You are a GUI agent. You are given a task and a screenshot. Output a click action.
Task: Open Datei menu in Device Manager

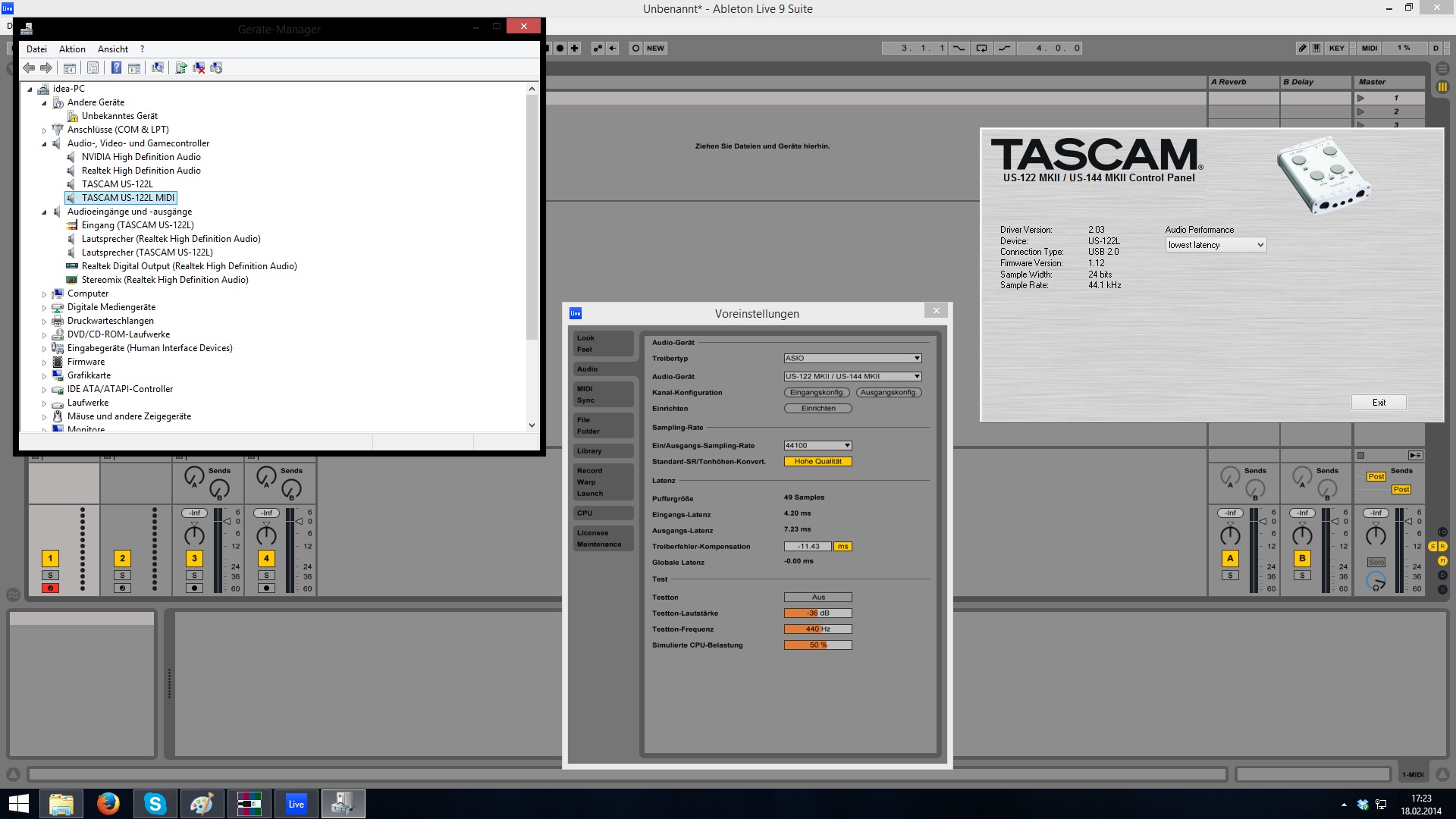[36, 49]
